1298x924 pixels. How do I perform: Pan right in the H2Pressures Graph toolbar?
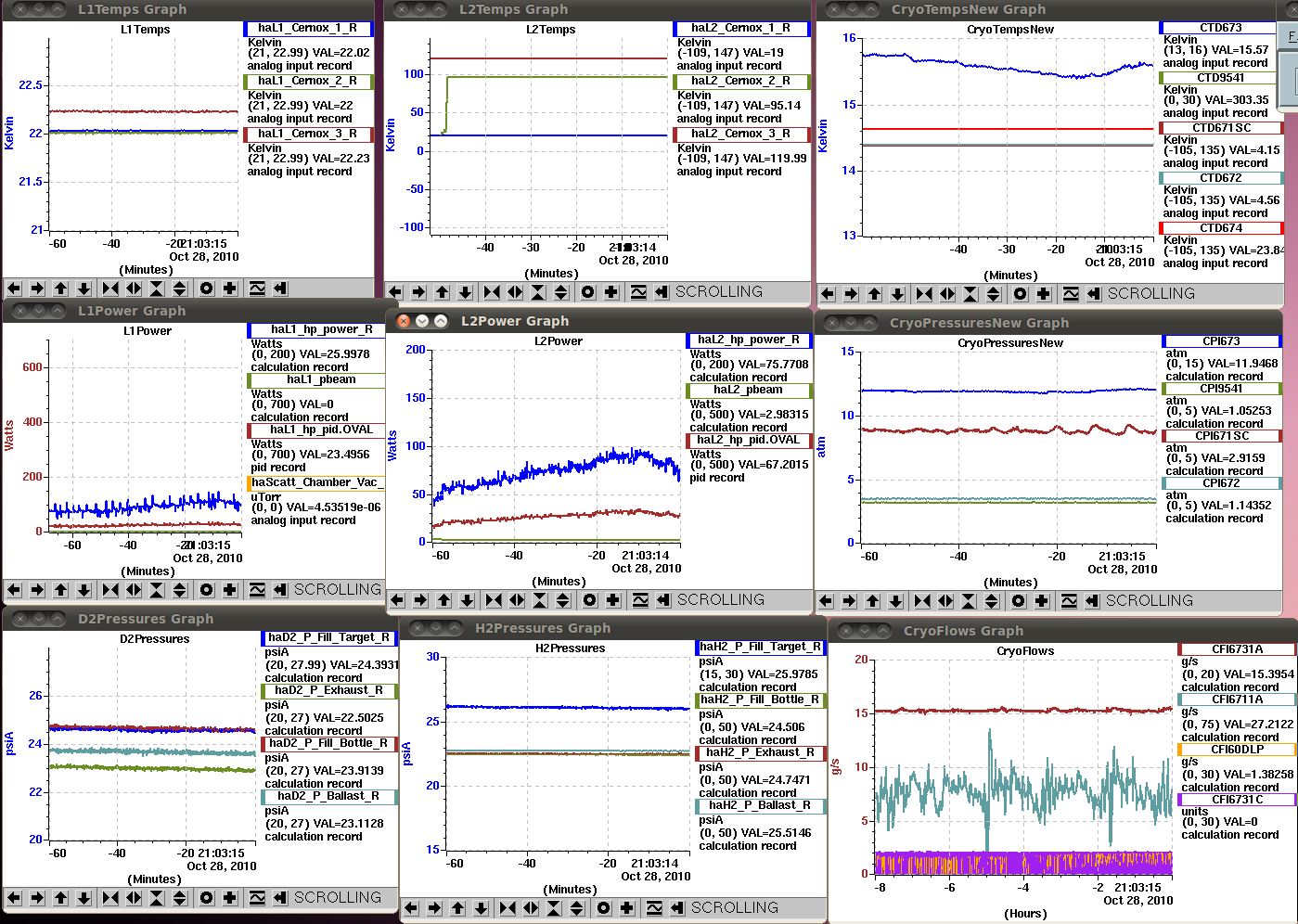click(434, 908)
